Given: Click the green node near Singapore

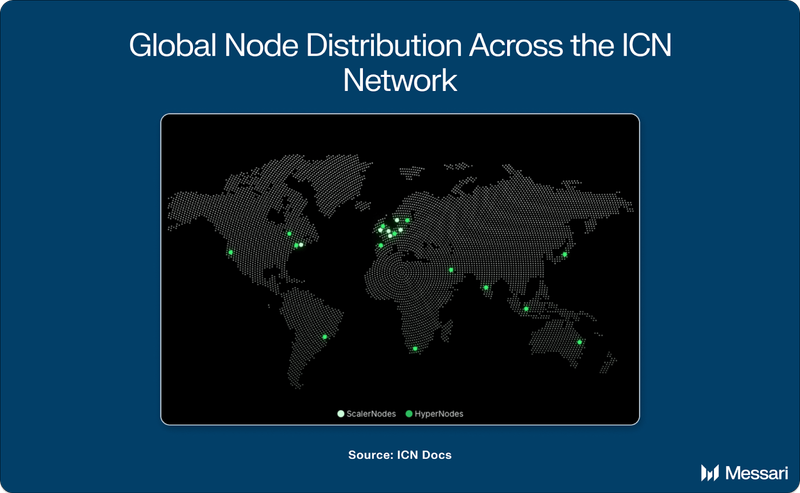Looking at the screenshot, I should tap(526, 309).
